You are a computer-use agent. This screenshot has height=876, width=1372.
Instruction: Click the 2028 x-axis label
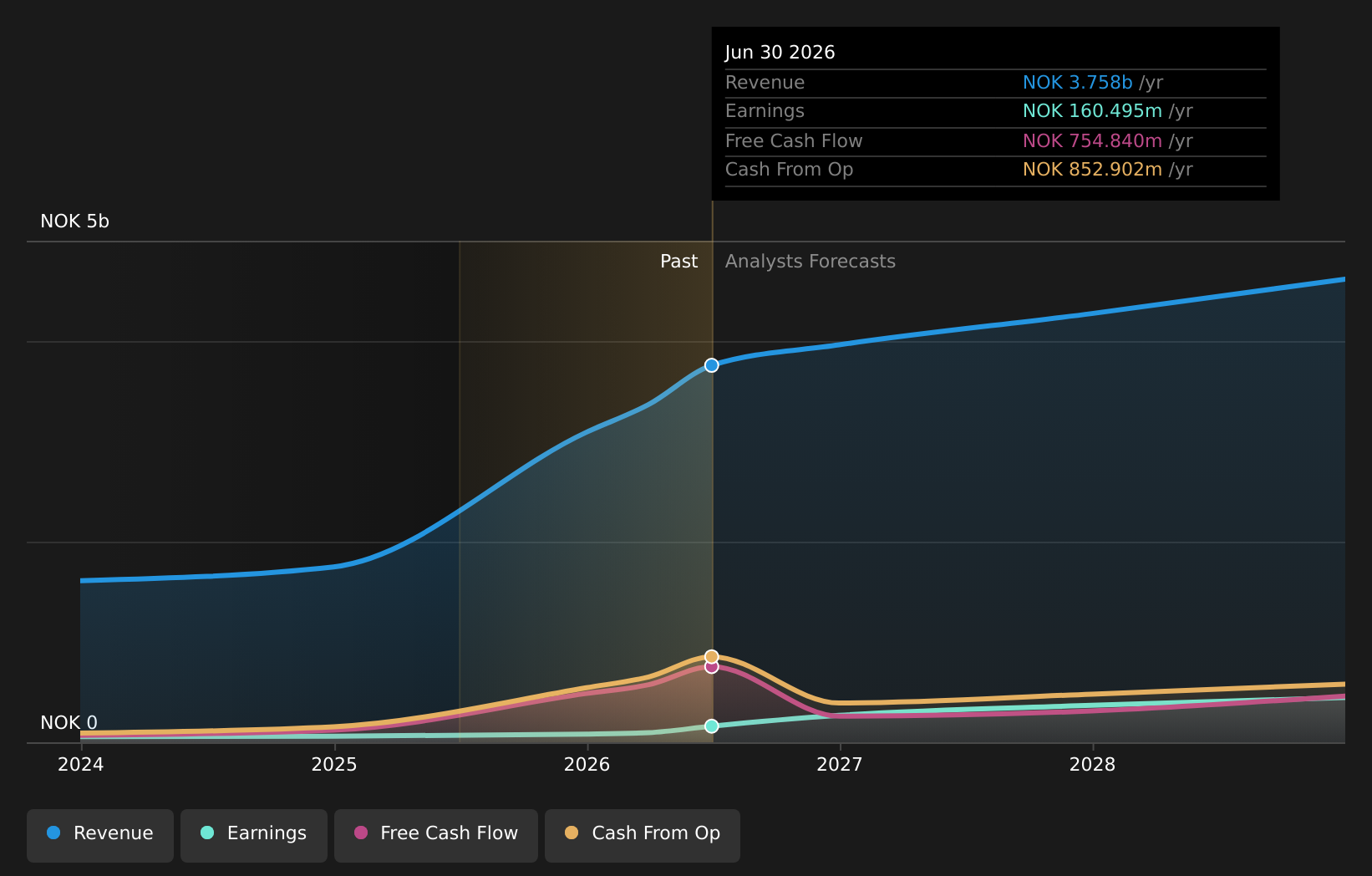[x=1093, y=764]
